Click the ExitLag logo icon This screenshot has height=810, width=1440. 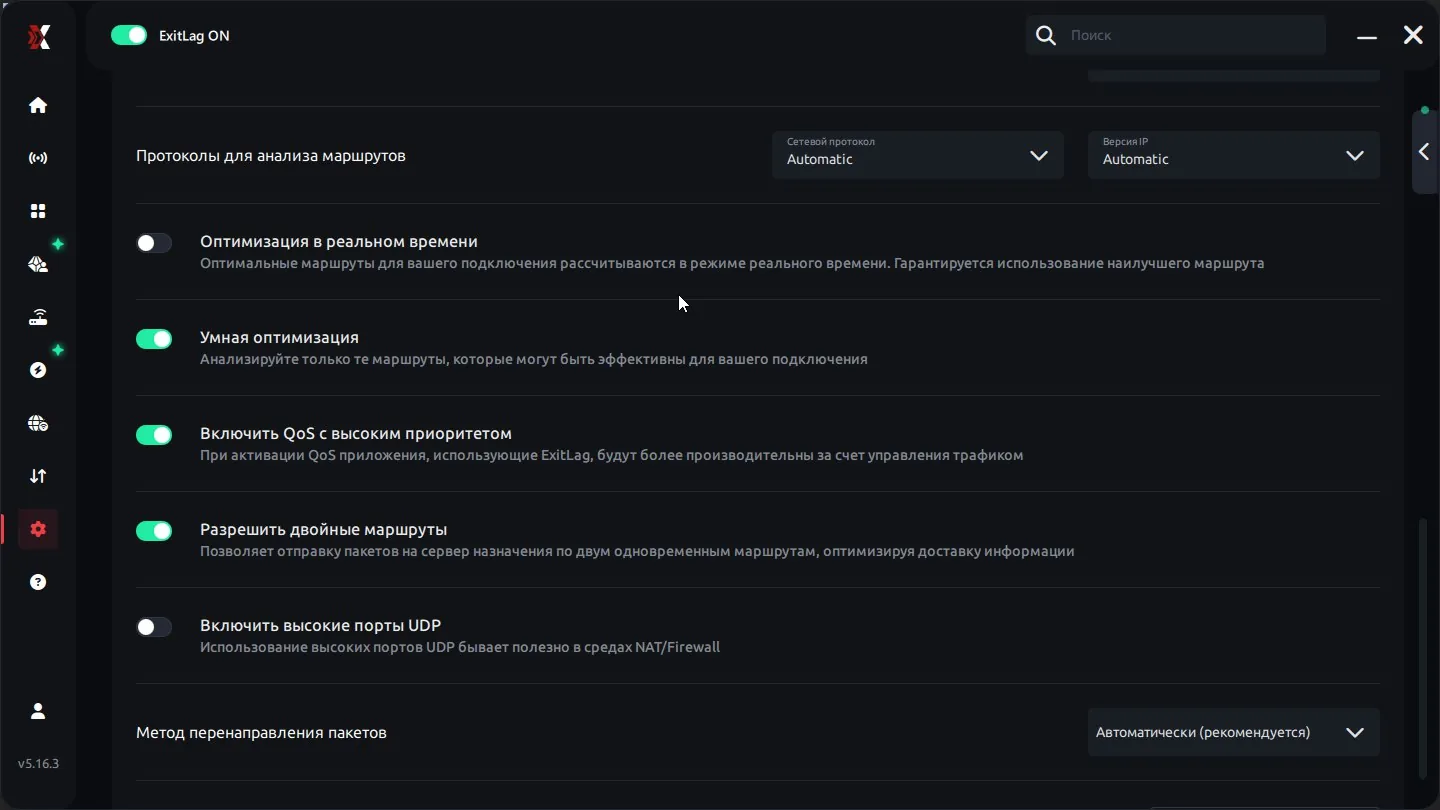(x=39, y=37)
